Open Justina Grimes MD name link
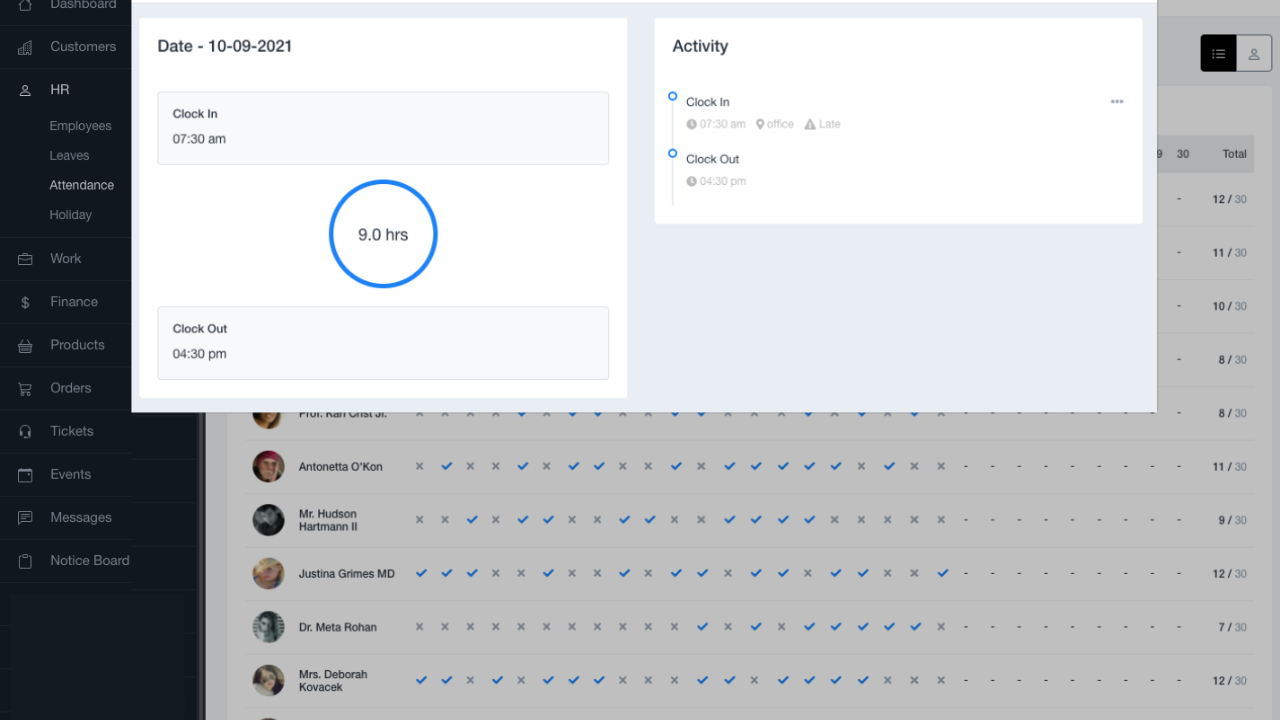 click(347, 574)
